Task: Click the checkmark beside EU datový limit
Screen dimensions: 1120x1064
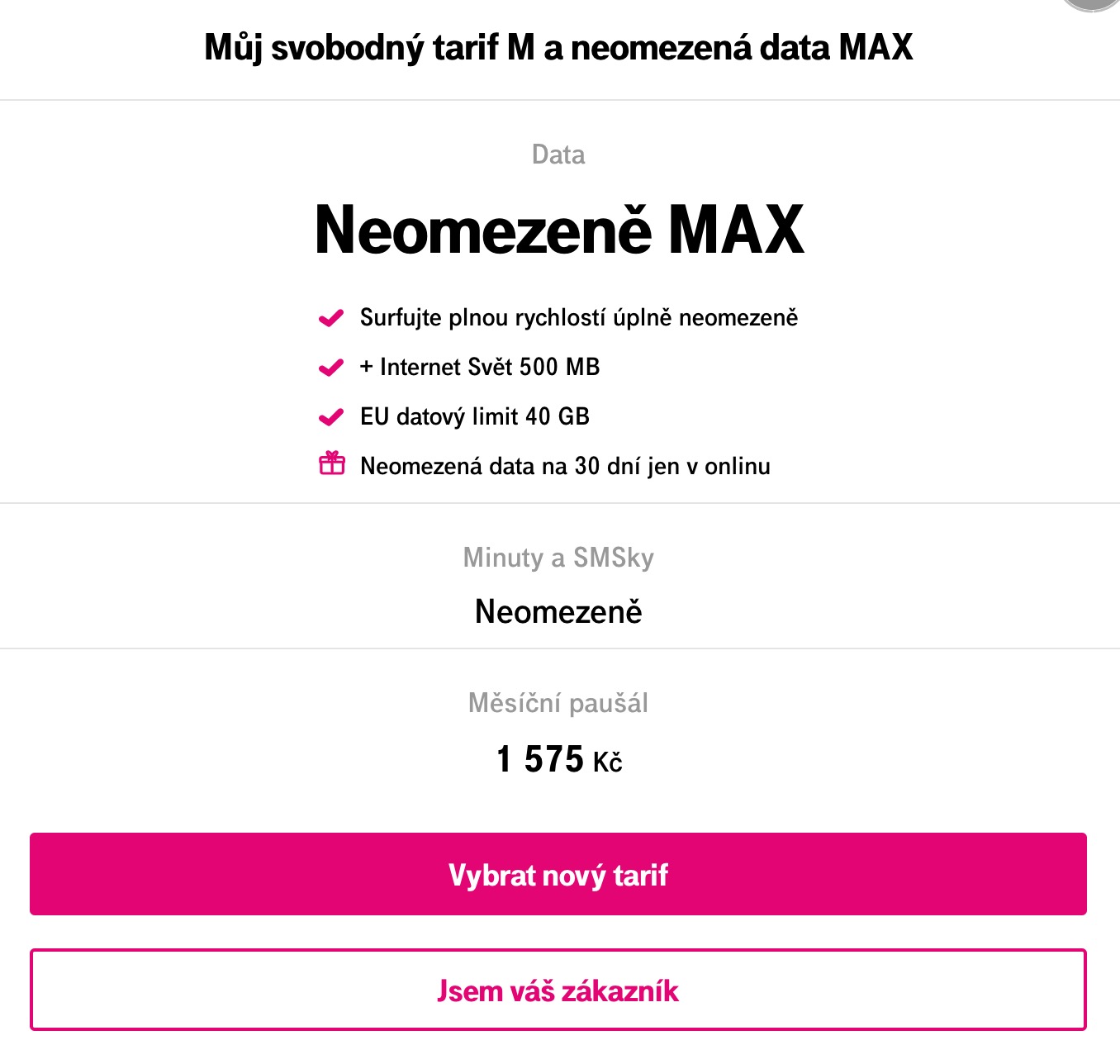Action: click(331, 417)
